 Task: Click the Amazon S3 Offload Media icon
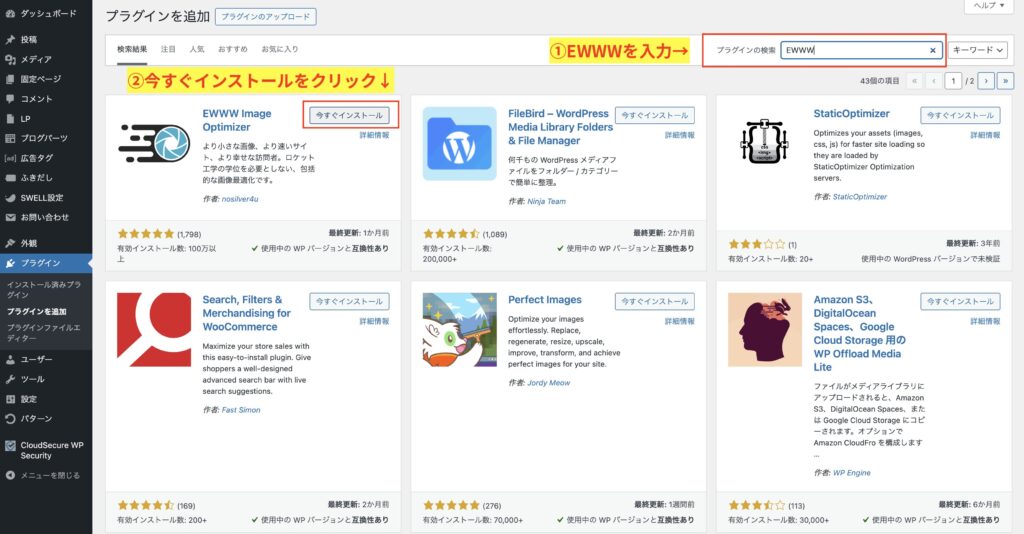(x=765, y=329)
